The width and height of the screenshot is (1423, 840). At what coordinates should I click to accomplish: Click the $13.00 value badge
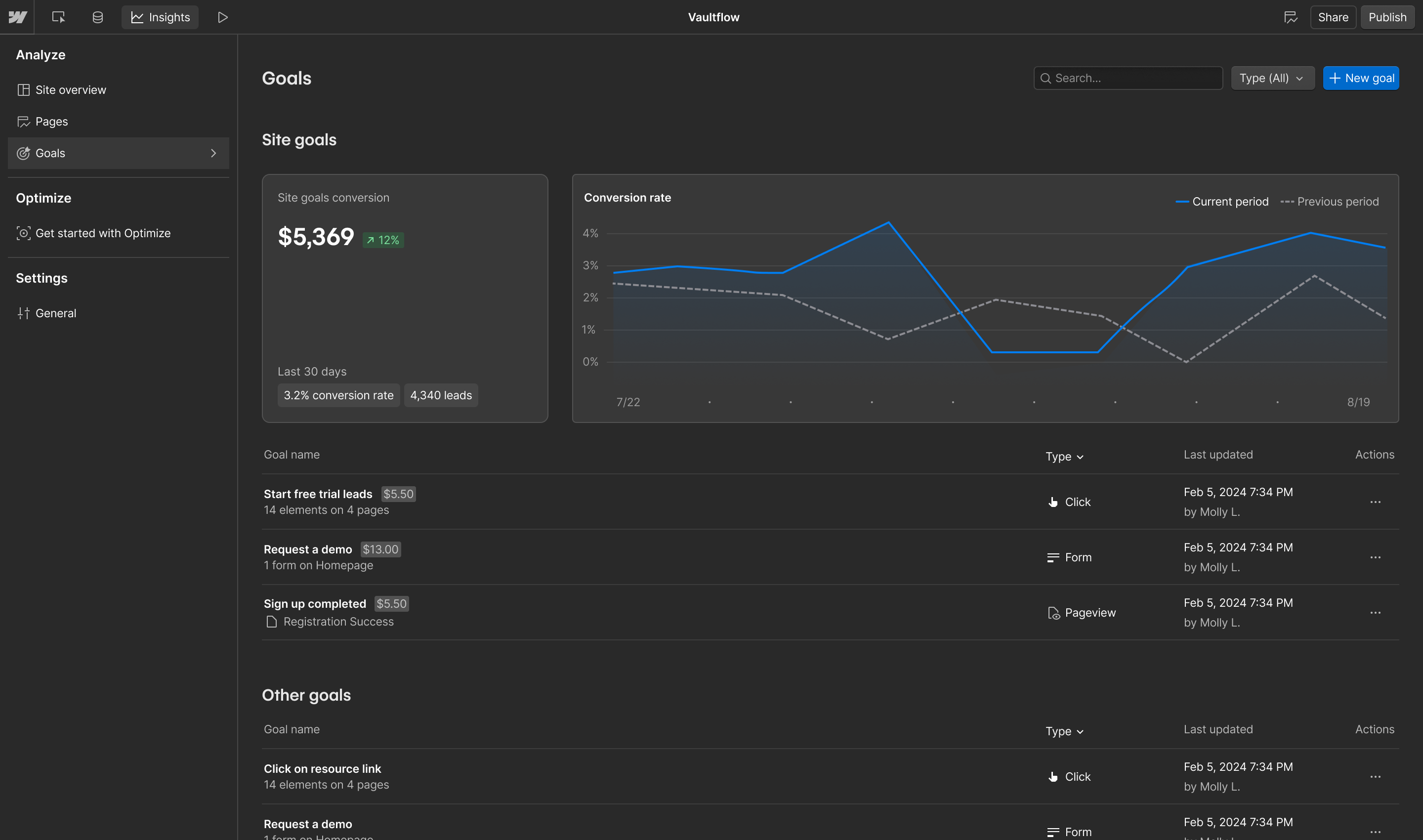(380, 549)
